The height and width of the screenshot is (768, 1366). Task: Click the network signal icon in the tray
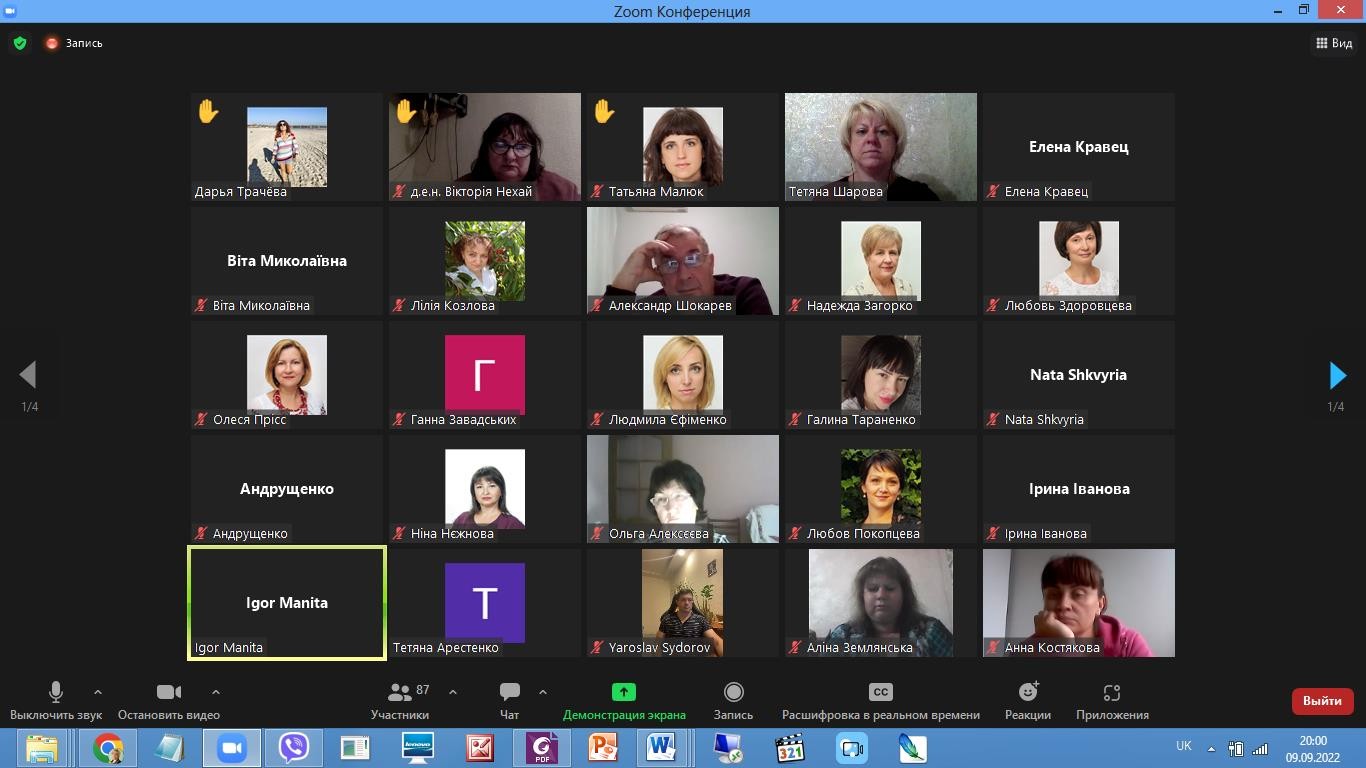click(1260, 748)
